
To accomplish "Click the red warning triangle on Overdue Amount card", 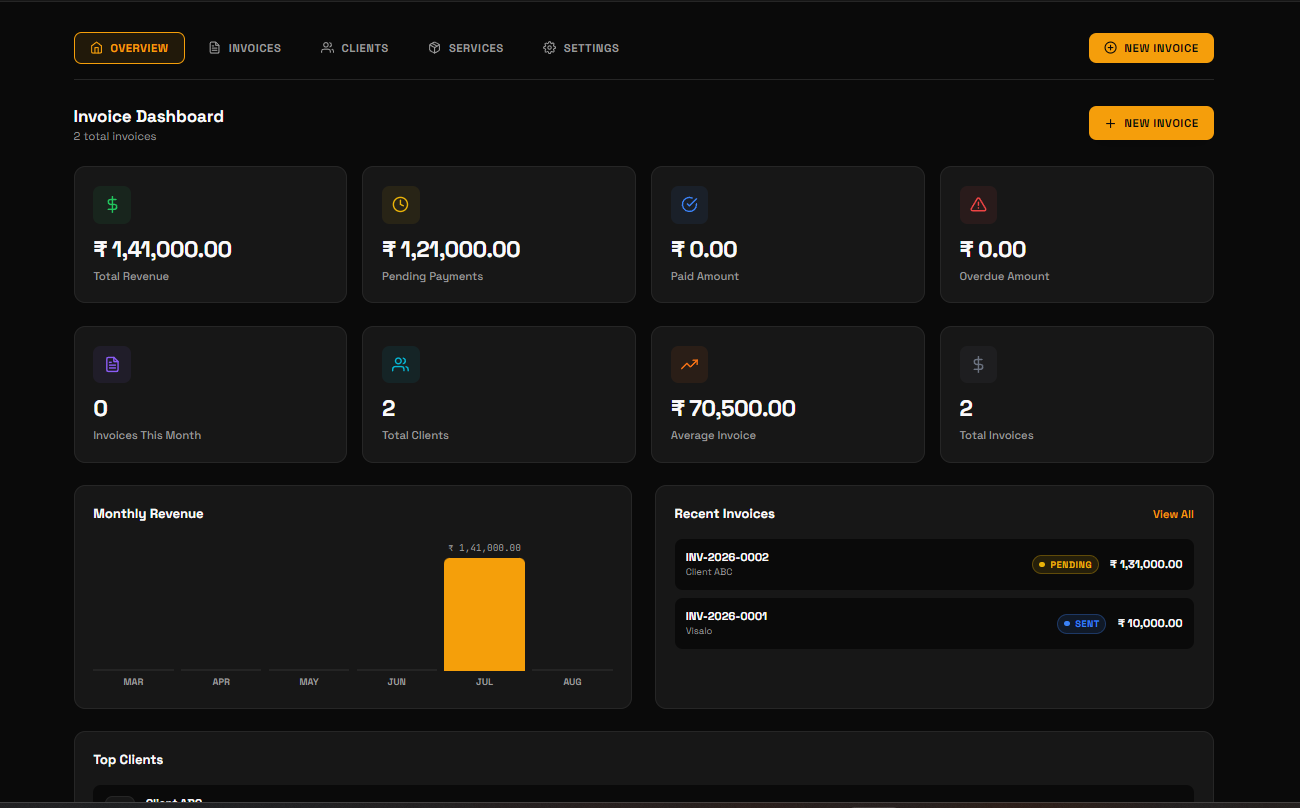I will pos(978,204).
